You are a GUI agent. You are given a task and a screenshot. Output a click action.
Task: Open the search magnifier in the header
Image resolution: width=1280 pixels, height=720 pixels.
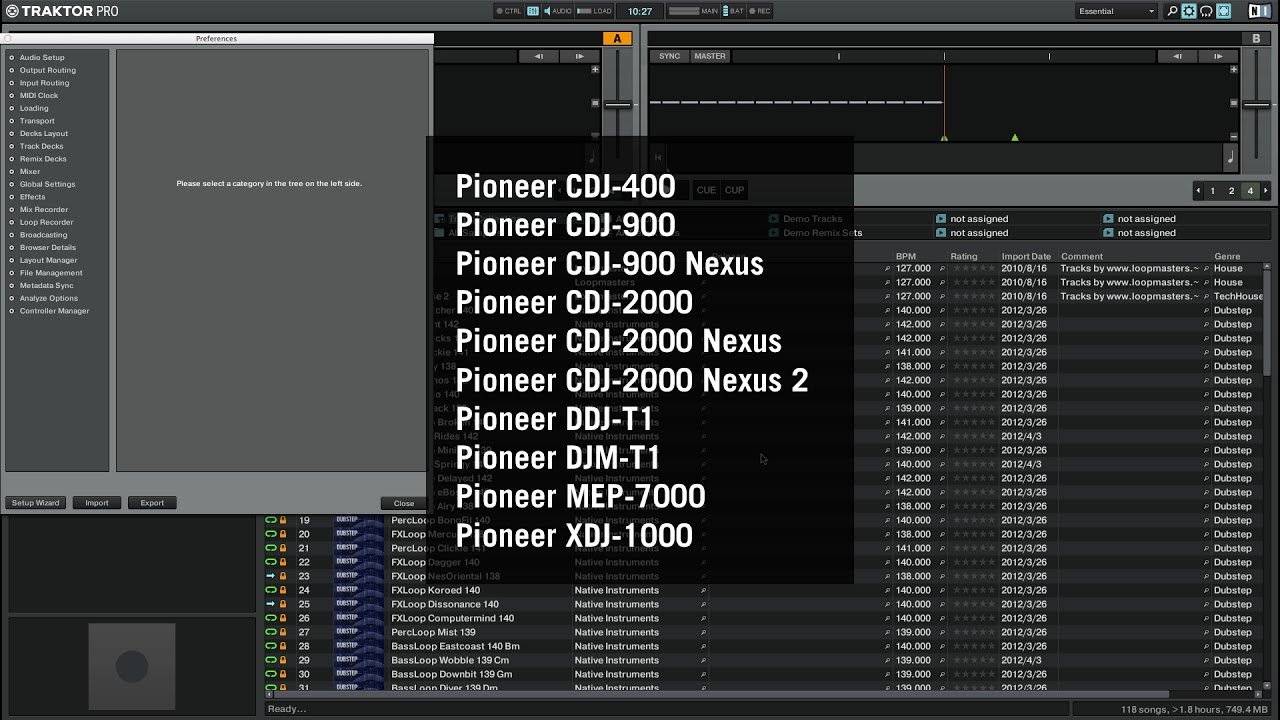[1173, 11]
